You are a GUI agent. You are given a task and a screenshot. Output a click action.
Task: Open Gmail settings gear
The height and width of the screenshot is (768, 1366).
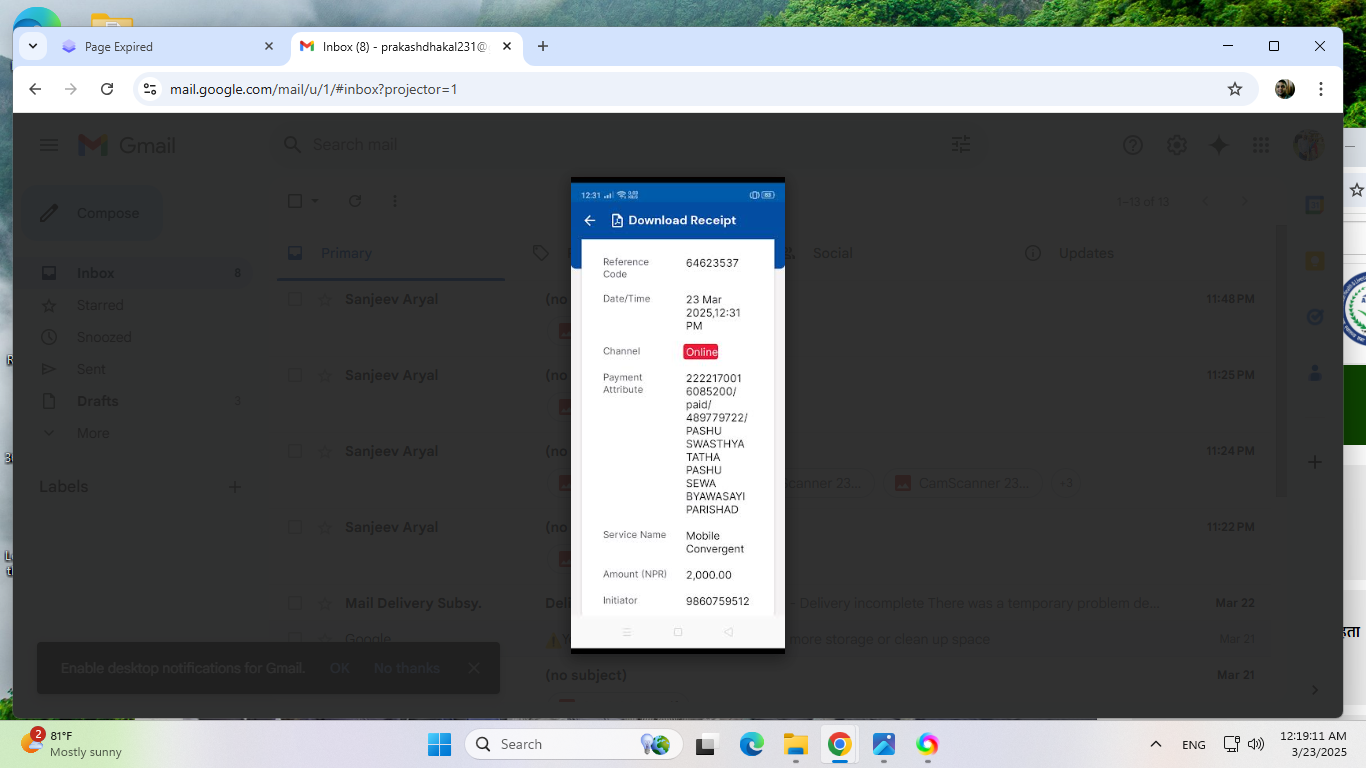tap(1176, 145)
